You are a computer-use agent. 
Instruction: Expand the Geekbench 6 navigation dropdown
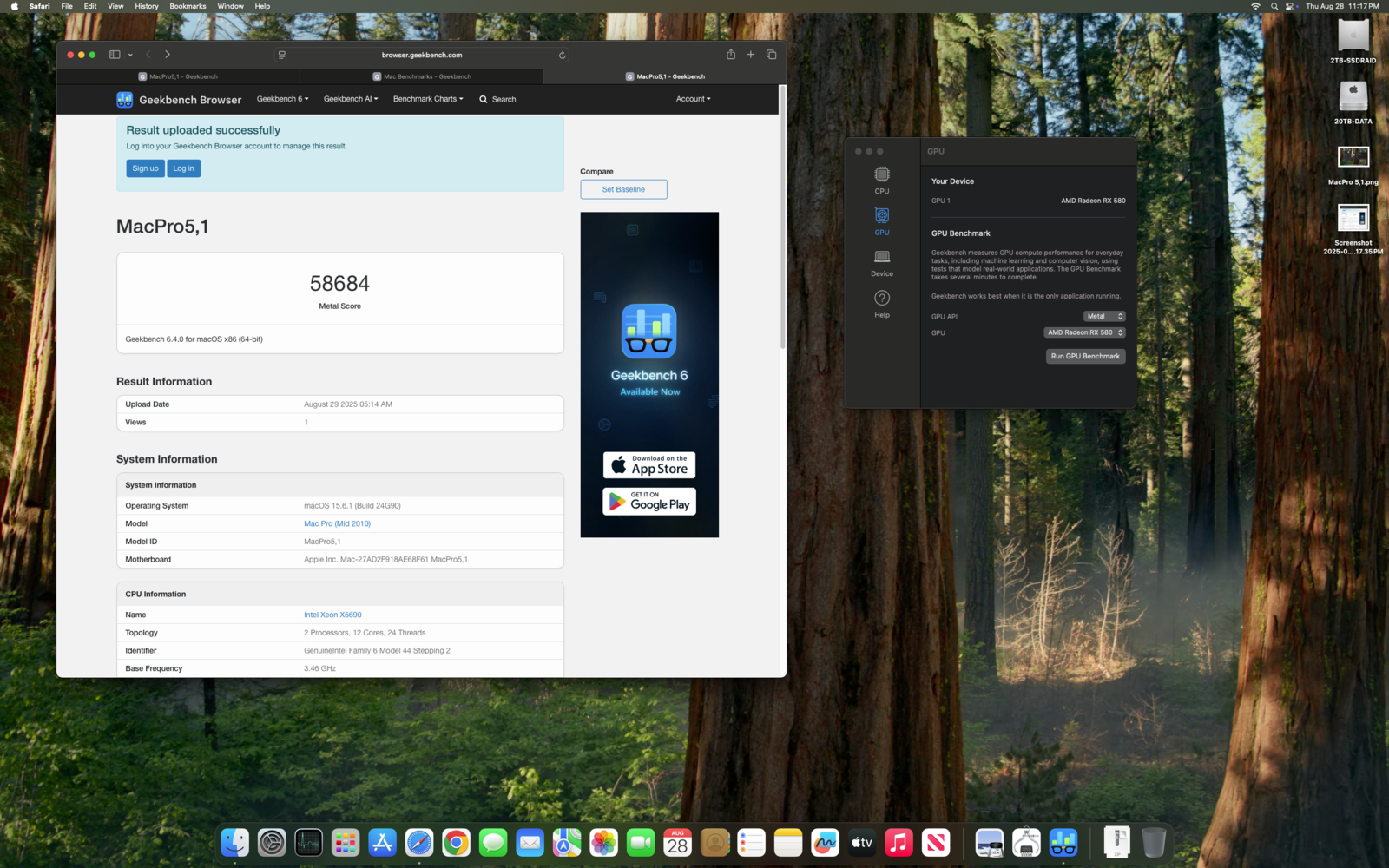click(x=282, y=99)
